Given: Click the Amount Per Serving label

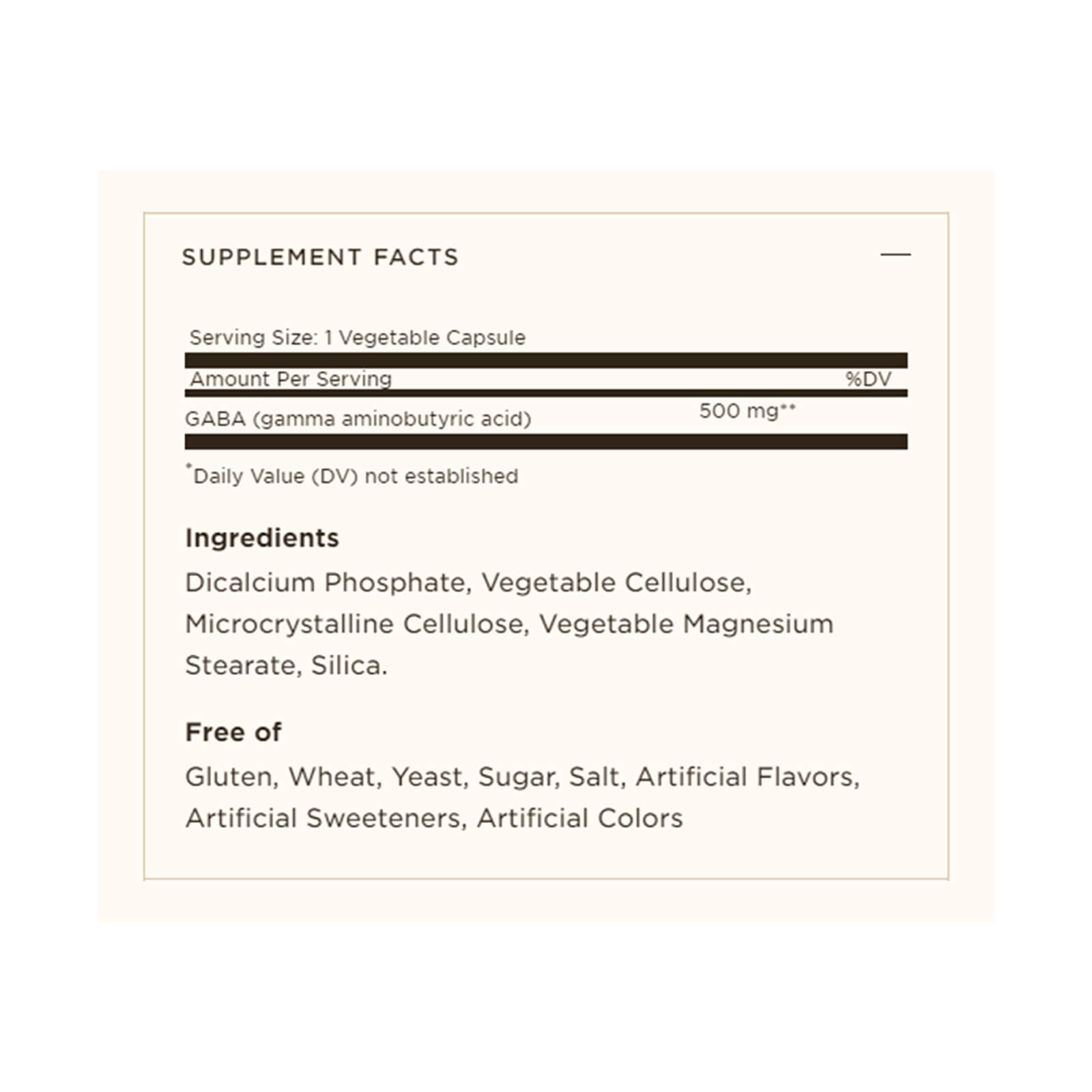Looking at the screenshot, I should tap(291, 379).
